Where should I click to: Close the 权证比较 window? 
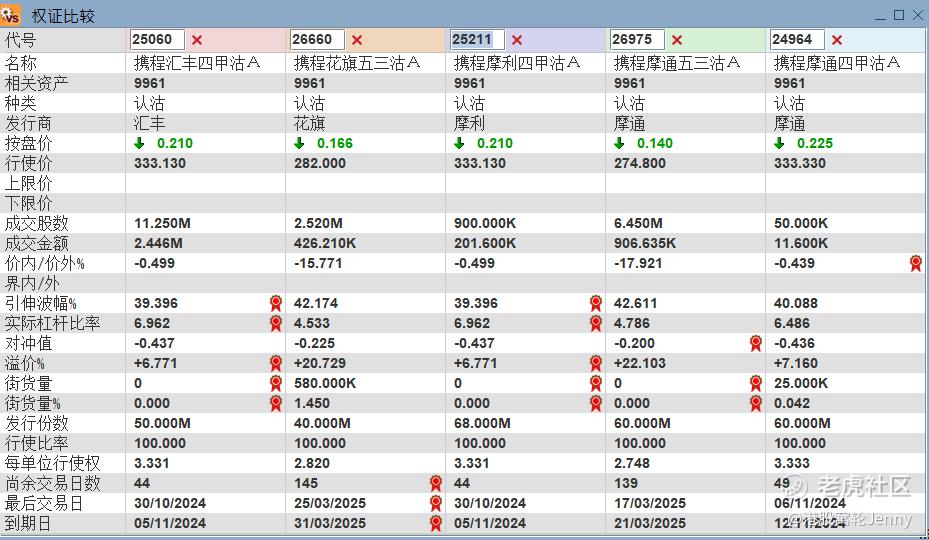(x=918, y=15)
